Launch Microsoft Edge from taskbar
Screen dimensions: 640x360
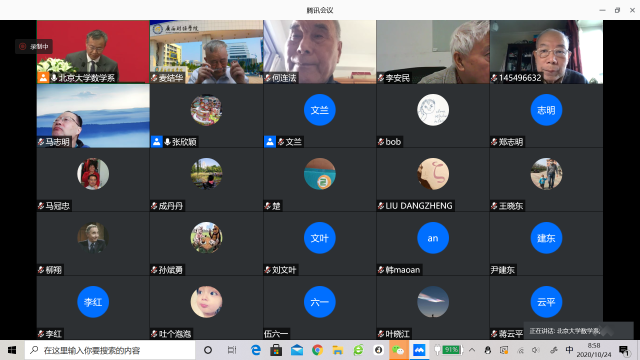pos(256,350)
